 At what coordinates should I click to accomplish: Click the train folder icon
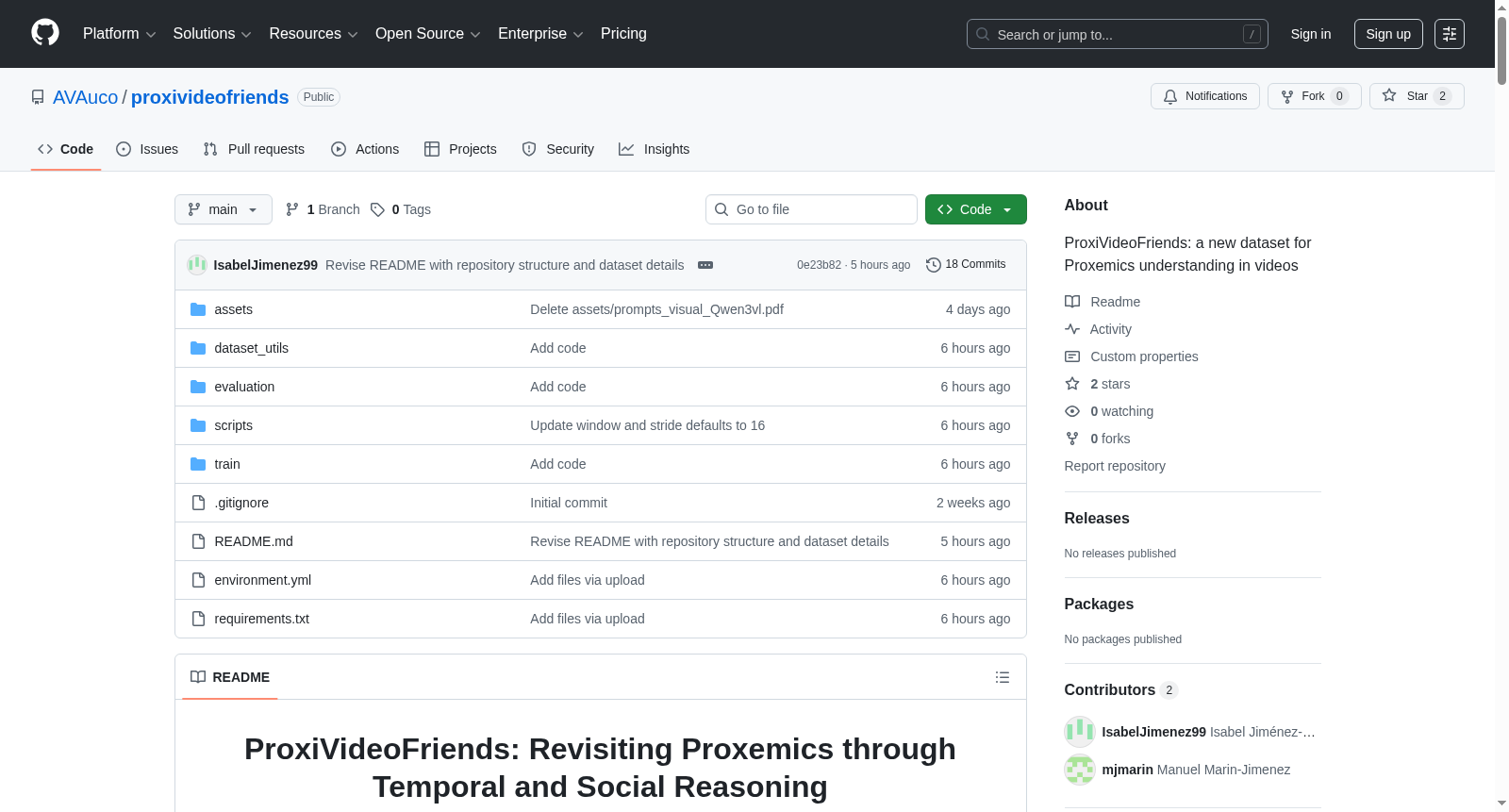click(x=198, y=464)
